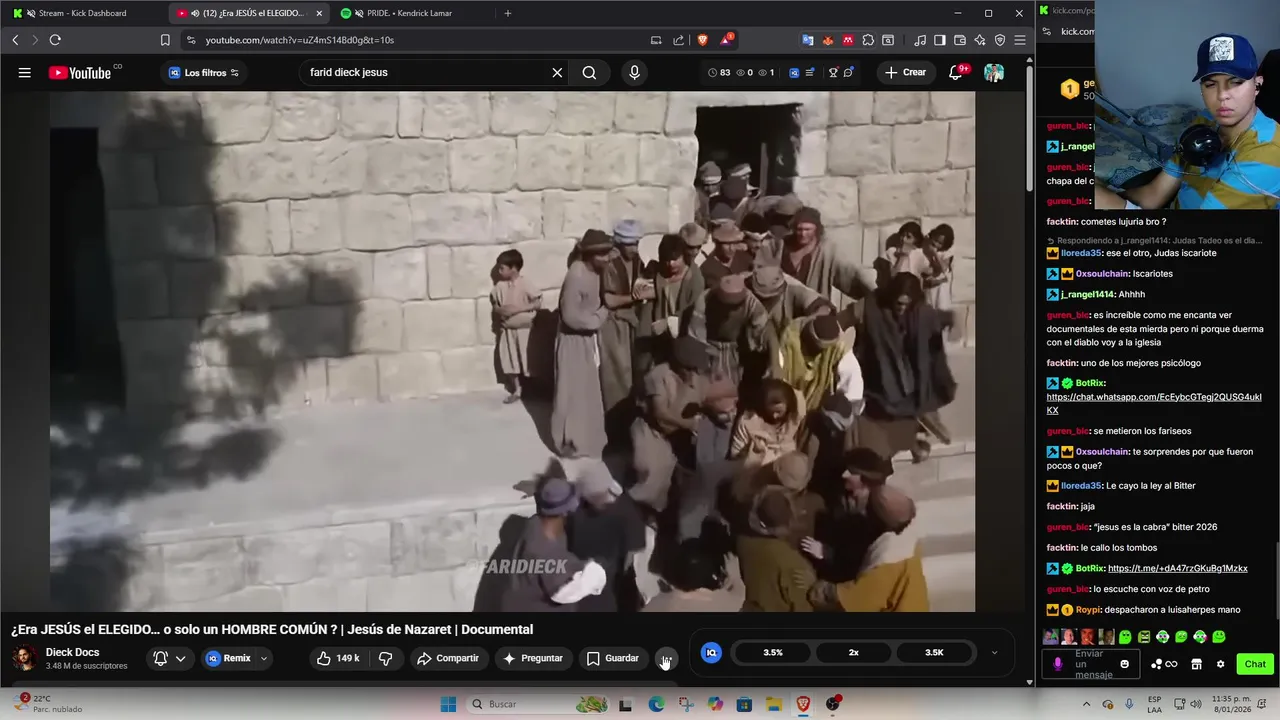This screenshot has width=1280, height=720.
Task: Select the 2x vidIQ stat pill
Action: [853, 652]
